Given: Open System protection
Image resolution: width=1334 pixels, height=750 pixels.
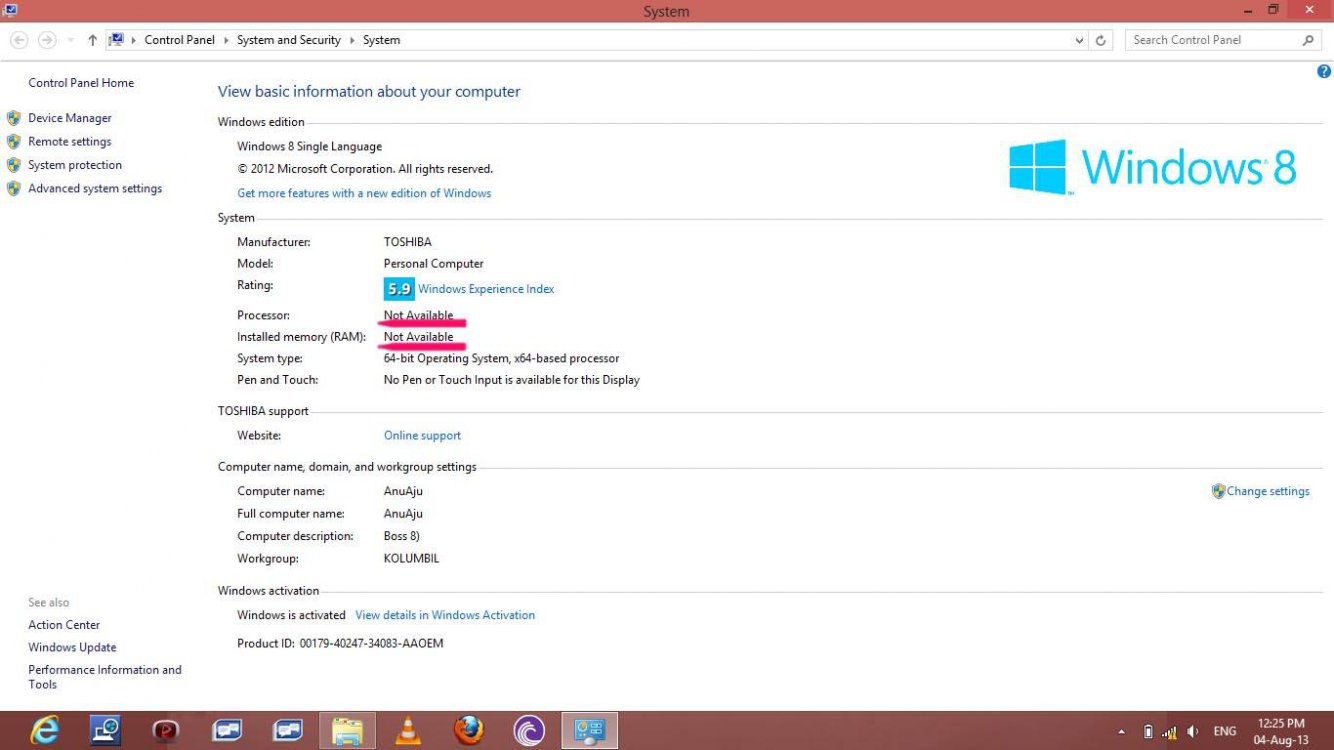Looking at the screenshot, I should pos(75,165).
